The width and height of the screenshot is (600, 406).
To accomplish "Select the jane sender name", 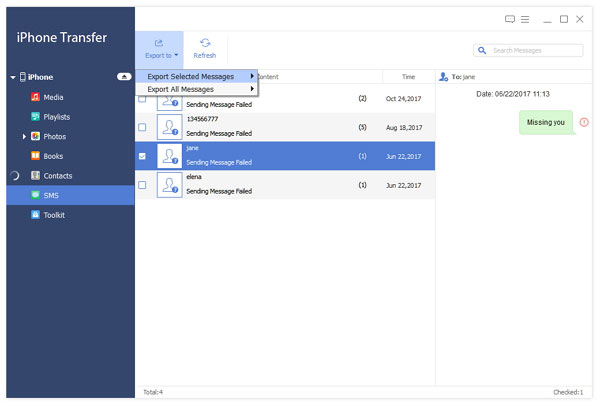I will pos(192,148).
